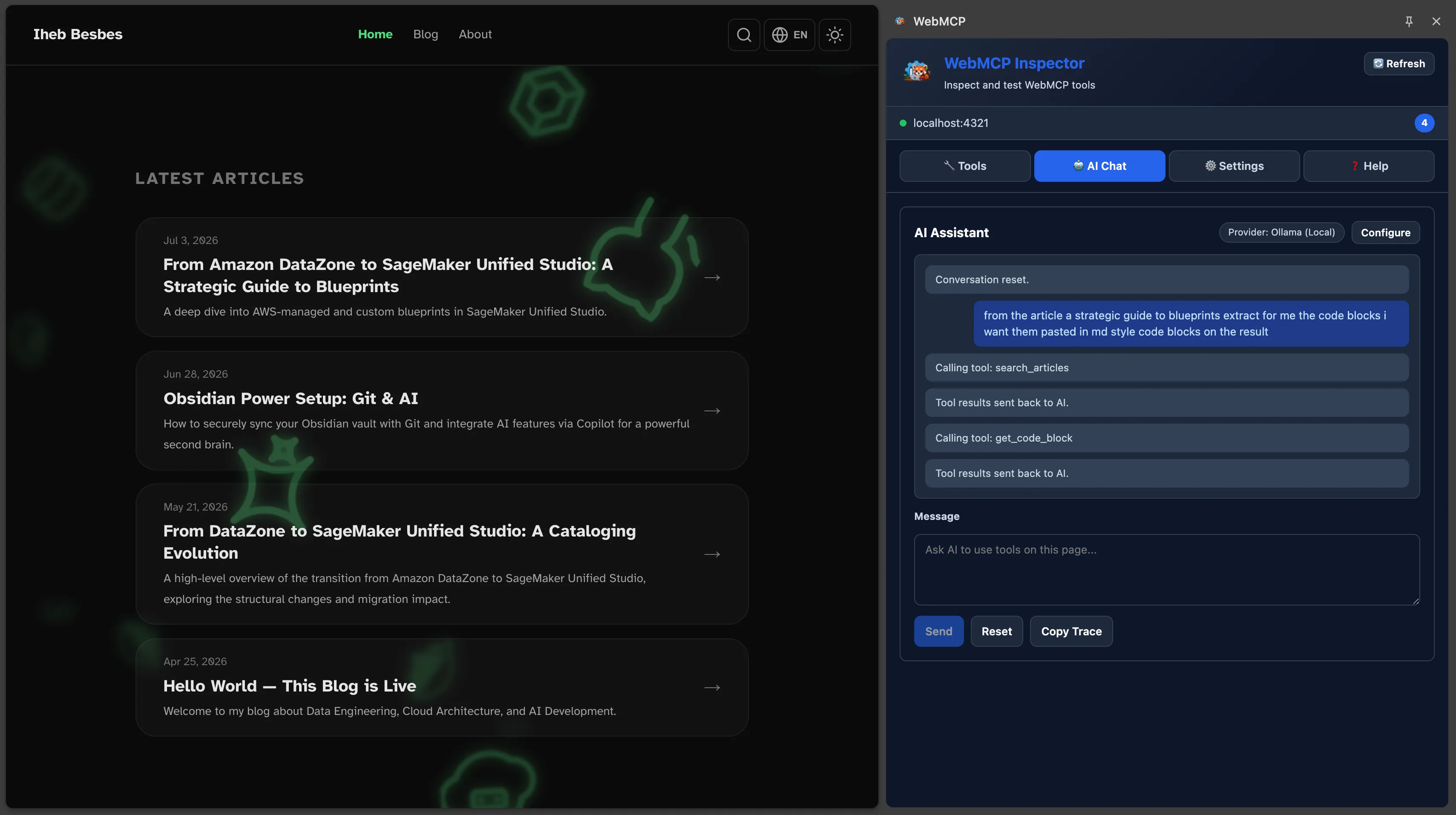This screenshot has width=1456, height=815.
Task: Click the WebMCP Inspector red panda logo
Action: [917, 72]
